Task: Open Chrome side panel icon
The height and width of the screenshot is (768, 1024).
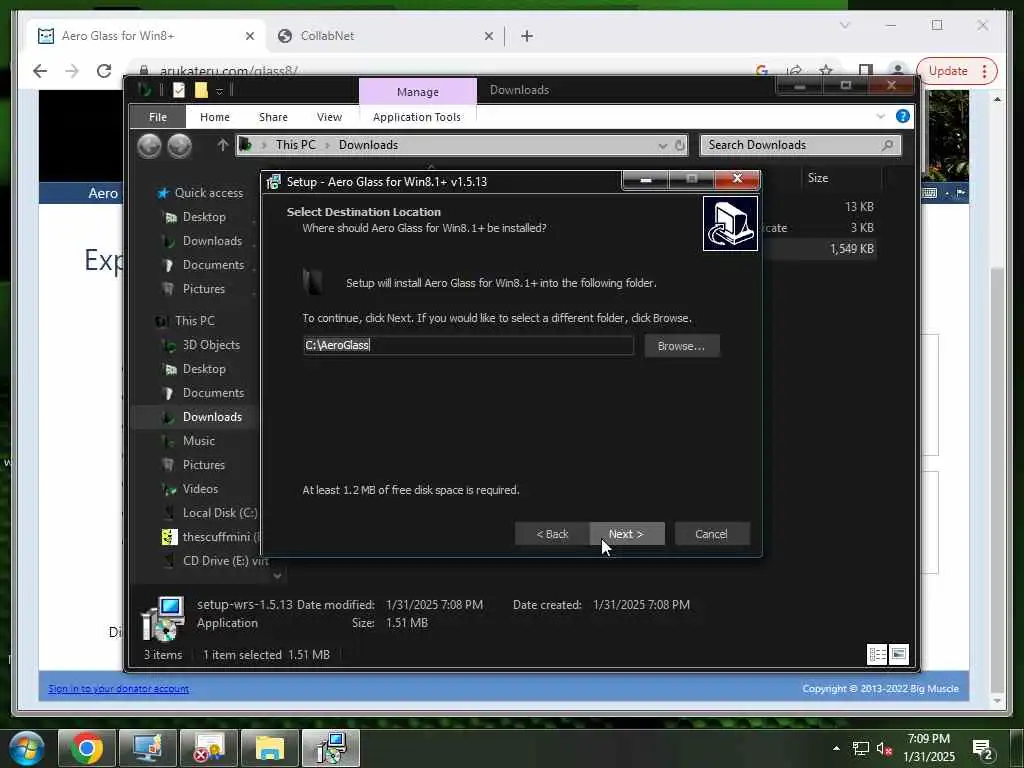Action: pos(865,71)
